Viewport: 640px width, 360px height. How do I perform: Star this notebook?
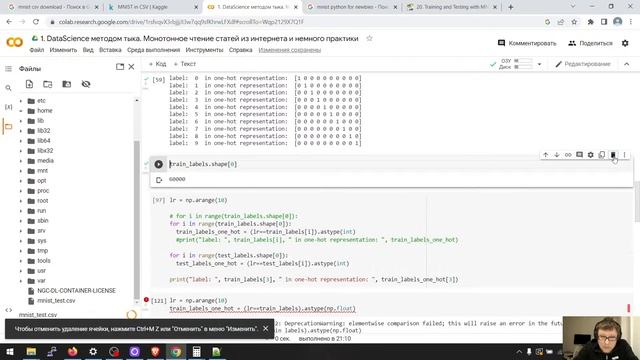(x=369, y=38)
